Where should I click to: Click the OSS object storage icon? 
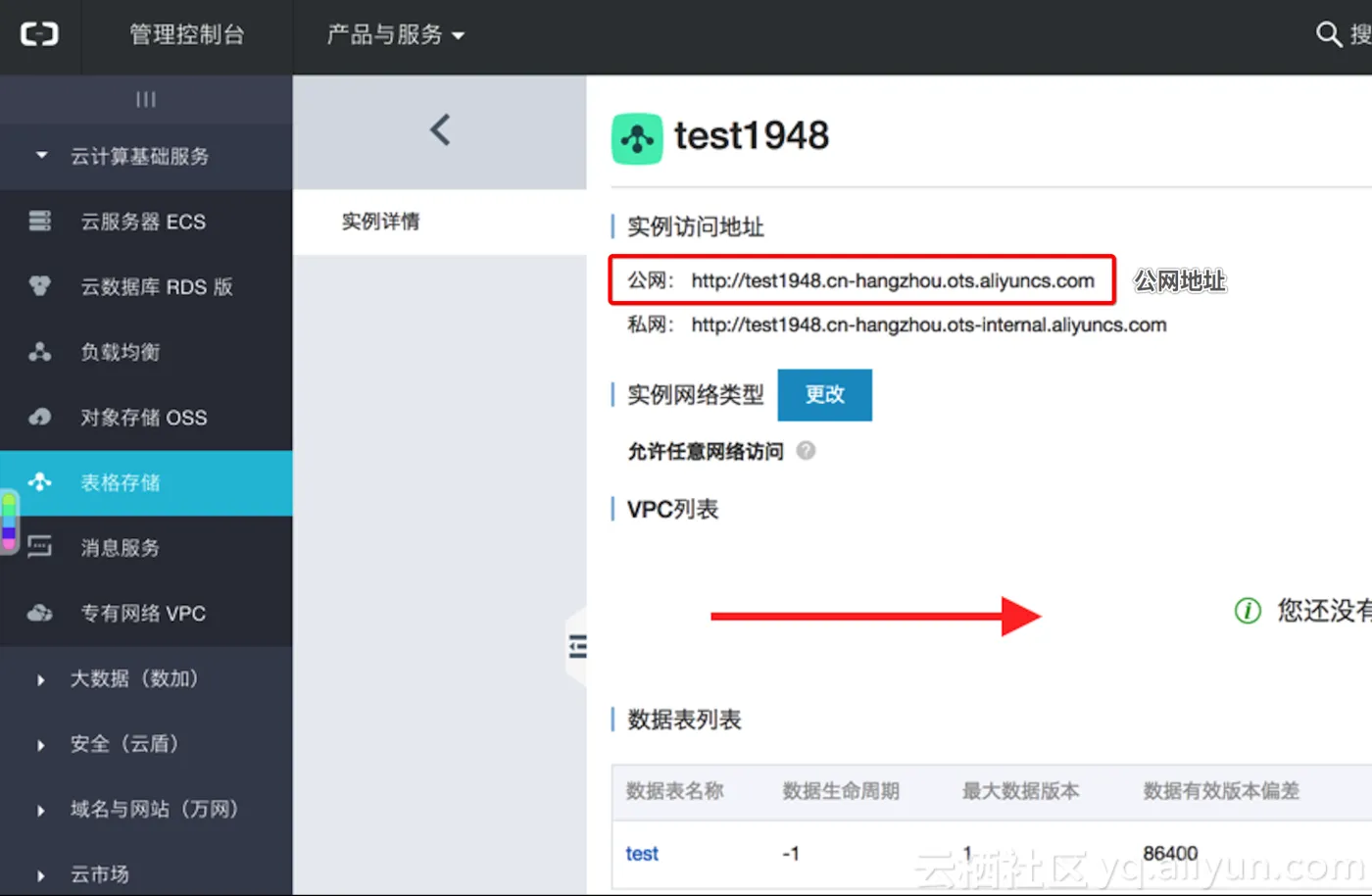tap(39, 417)
